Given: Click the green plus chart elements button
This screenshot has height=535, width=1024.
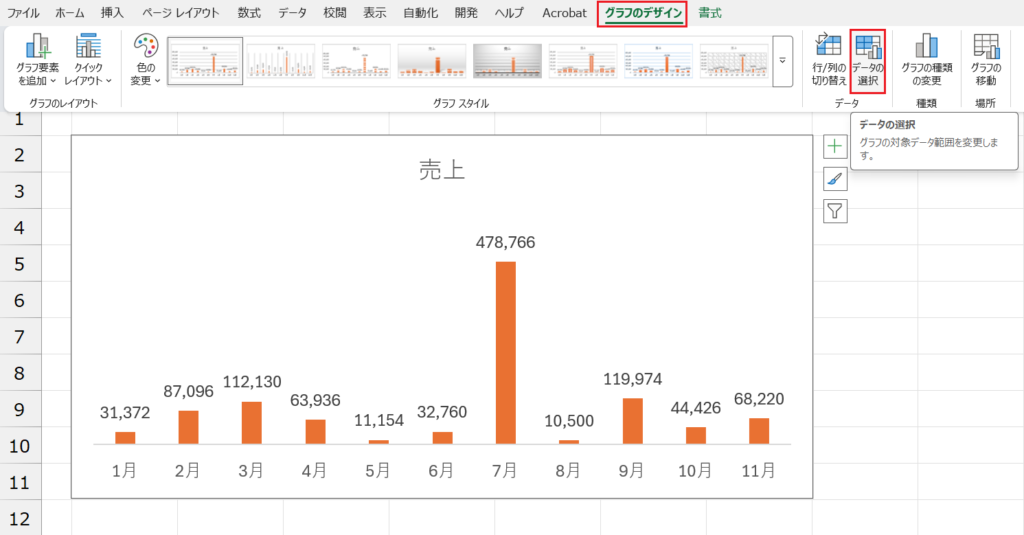Looking at the screenshot, I should pyautogui.click(x=835, y=147).
